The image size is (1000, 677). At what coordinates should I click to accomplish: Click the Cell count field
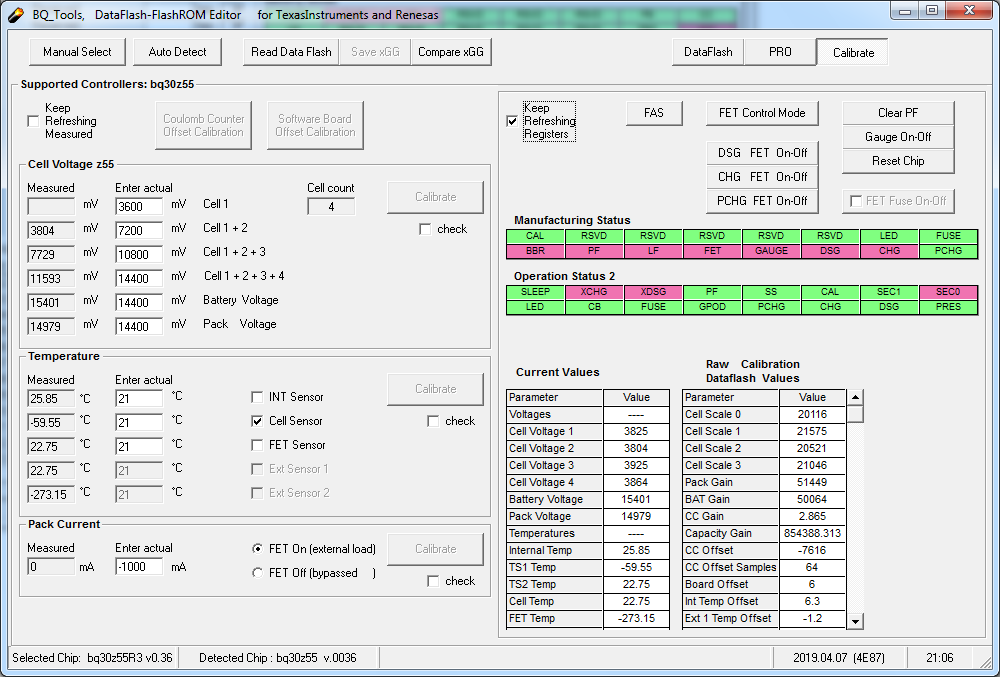click(331, 206)
